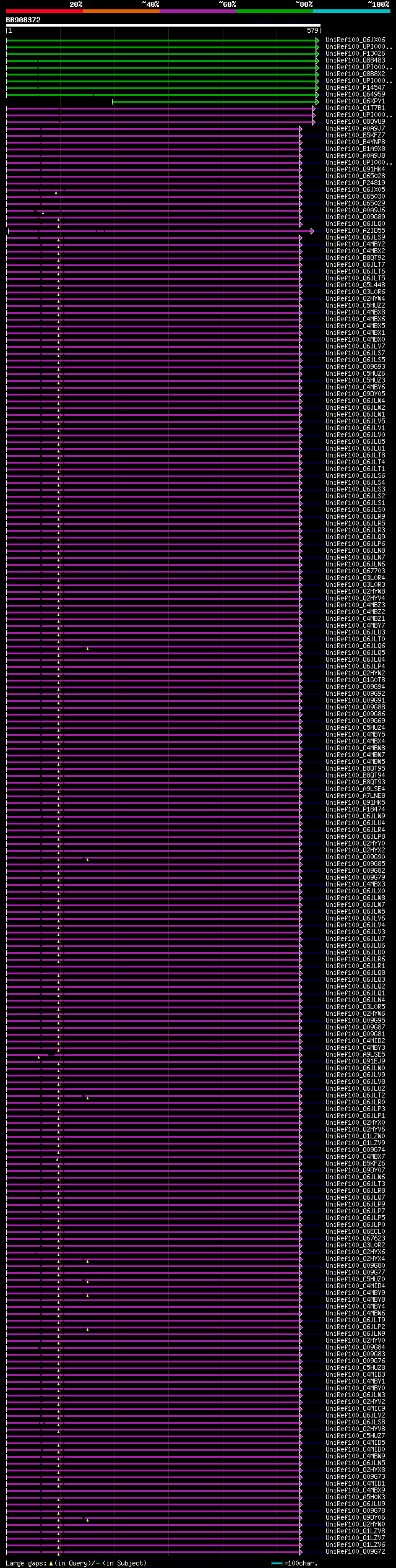The width and height of the screenshot is (396, 1568).
Task: Select label UniRef100_Q91HK5
Action: pos(355,803)
